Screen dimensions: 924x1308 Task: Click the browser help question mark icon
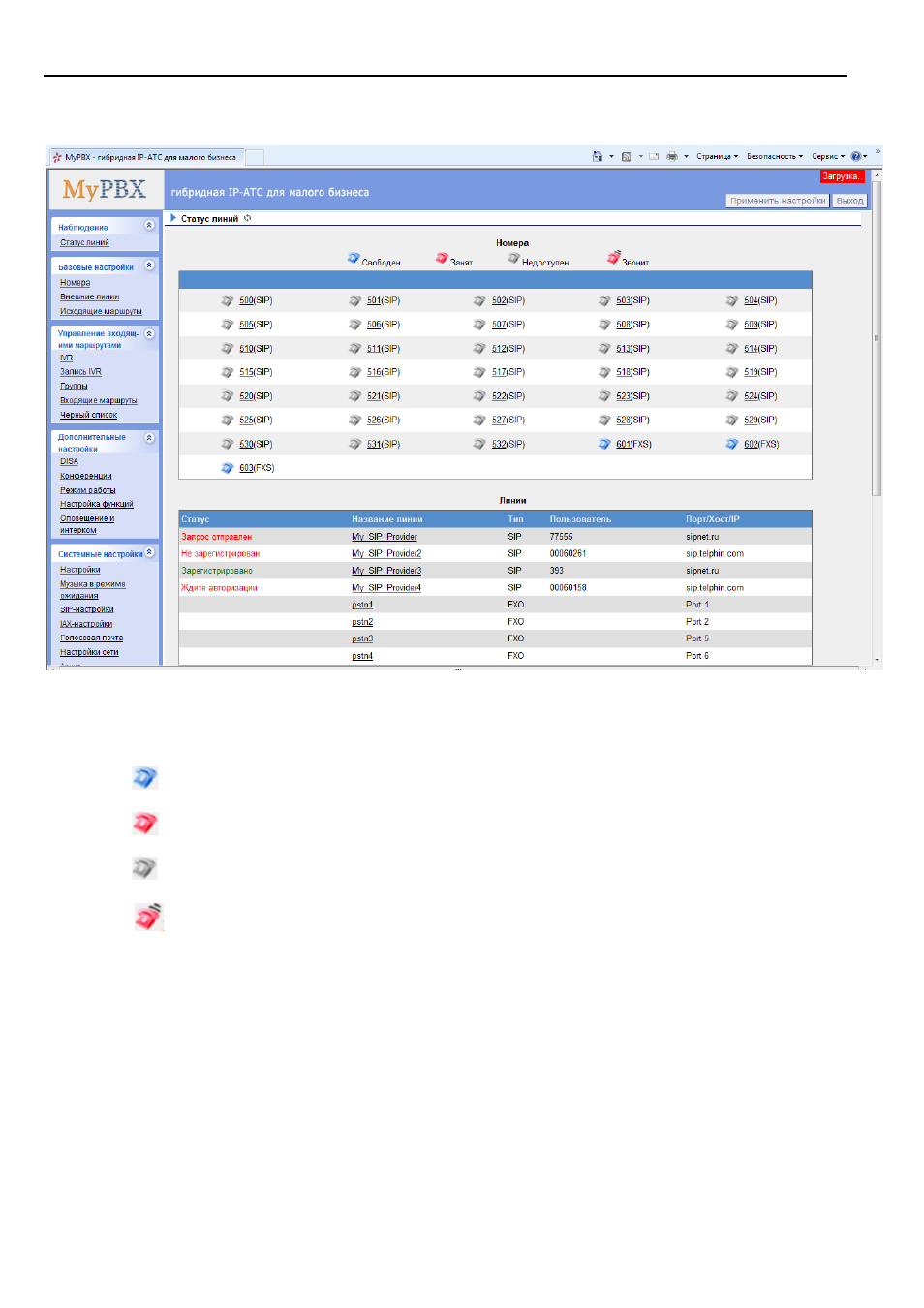click(x=855, y=156)
